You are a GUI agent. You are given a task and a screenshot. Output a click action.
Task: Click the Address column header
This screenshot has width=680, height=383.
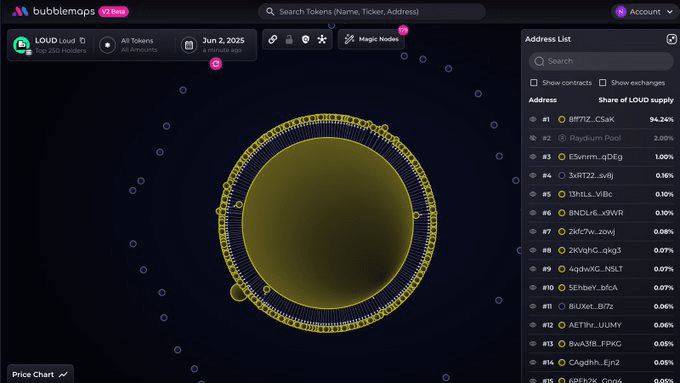pyautogui.click(x=543, y=100)
